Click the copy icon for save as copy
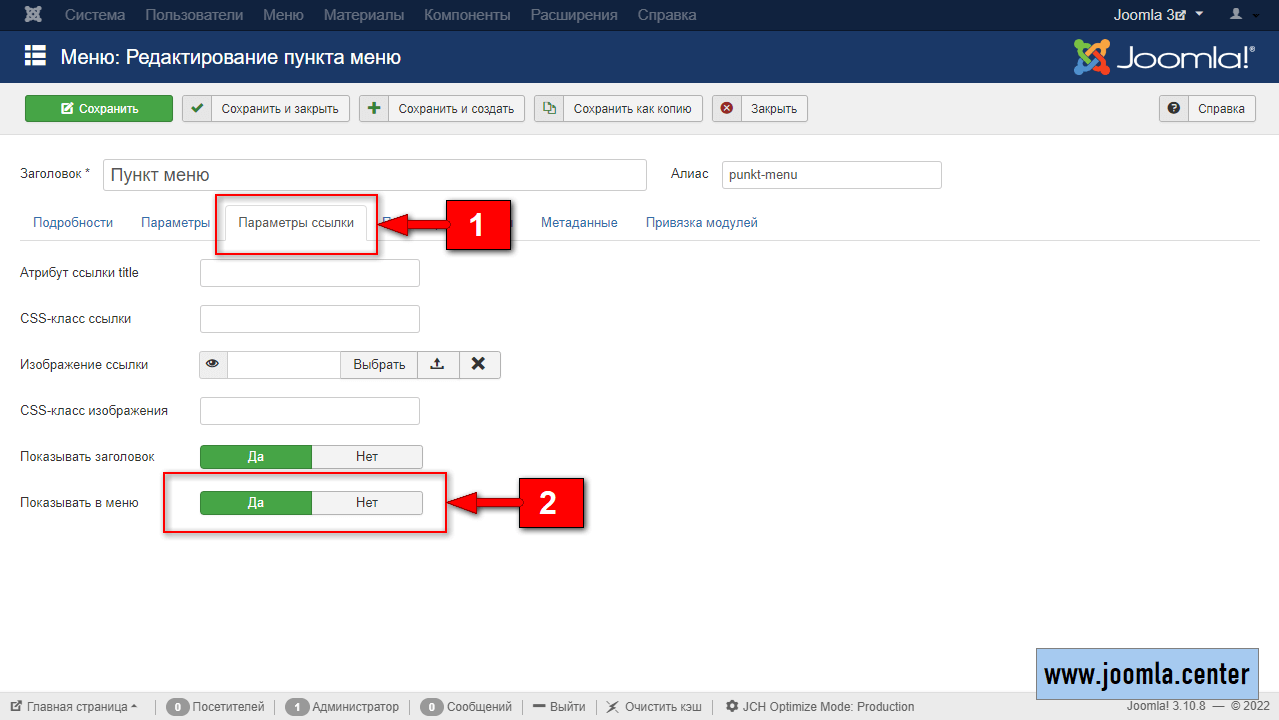 (x=549, y=109)
